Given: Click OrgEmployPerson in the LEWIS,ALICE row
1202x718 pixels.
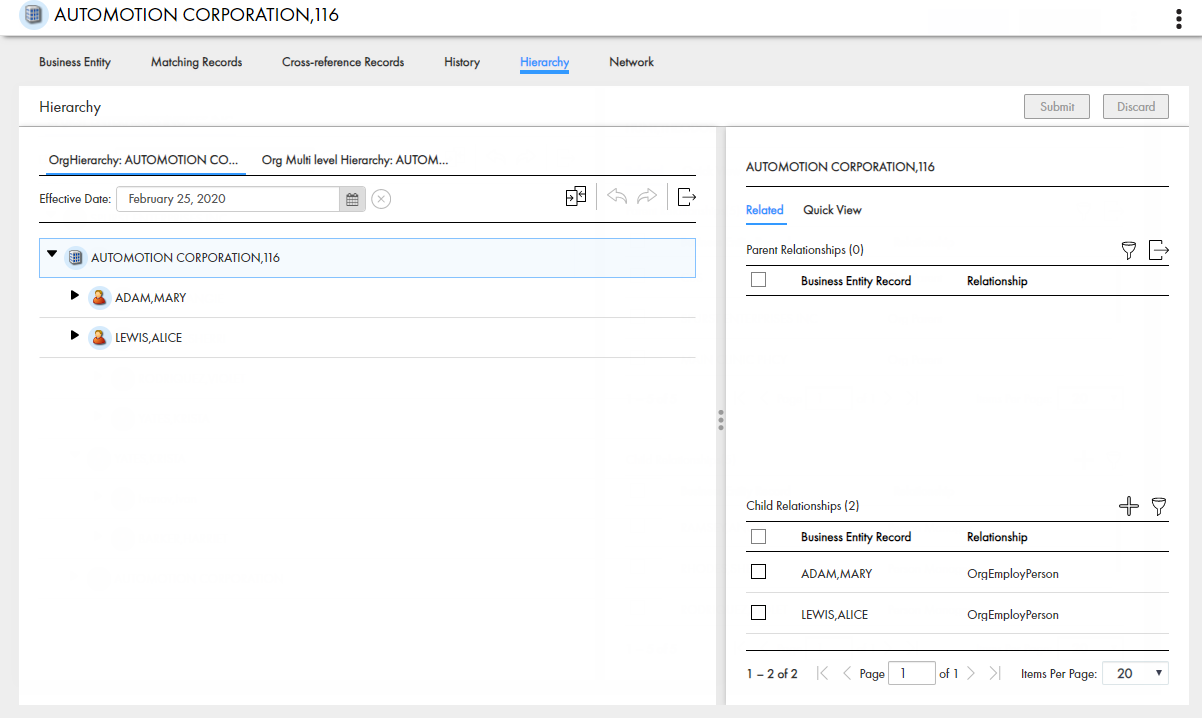Looking at the screenshot, I should pos(1012,614).
